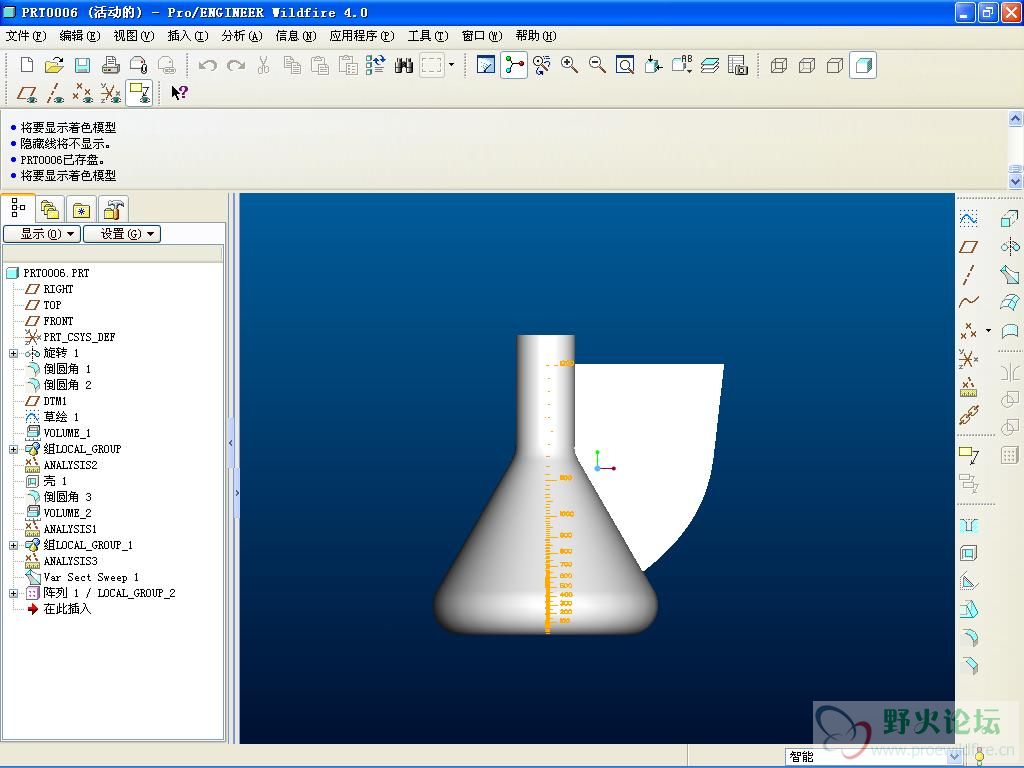
Task: Switch to wireframe display mode
Action: click(778, 65)
